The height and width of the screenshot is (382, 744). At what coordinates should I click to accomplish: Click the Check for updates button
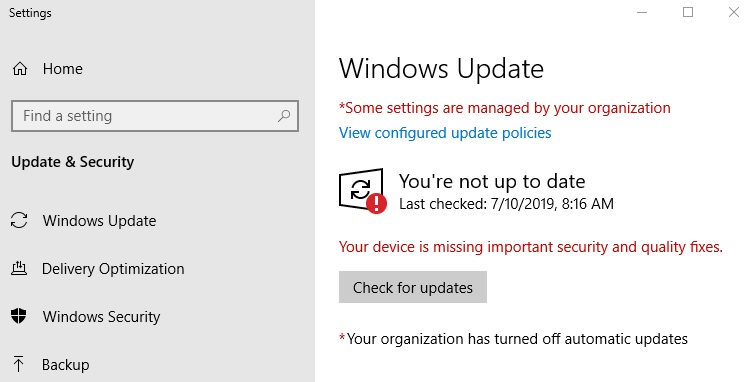pyautogui.click(x=413, y=287)
